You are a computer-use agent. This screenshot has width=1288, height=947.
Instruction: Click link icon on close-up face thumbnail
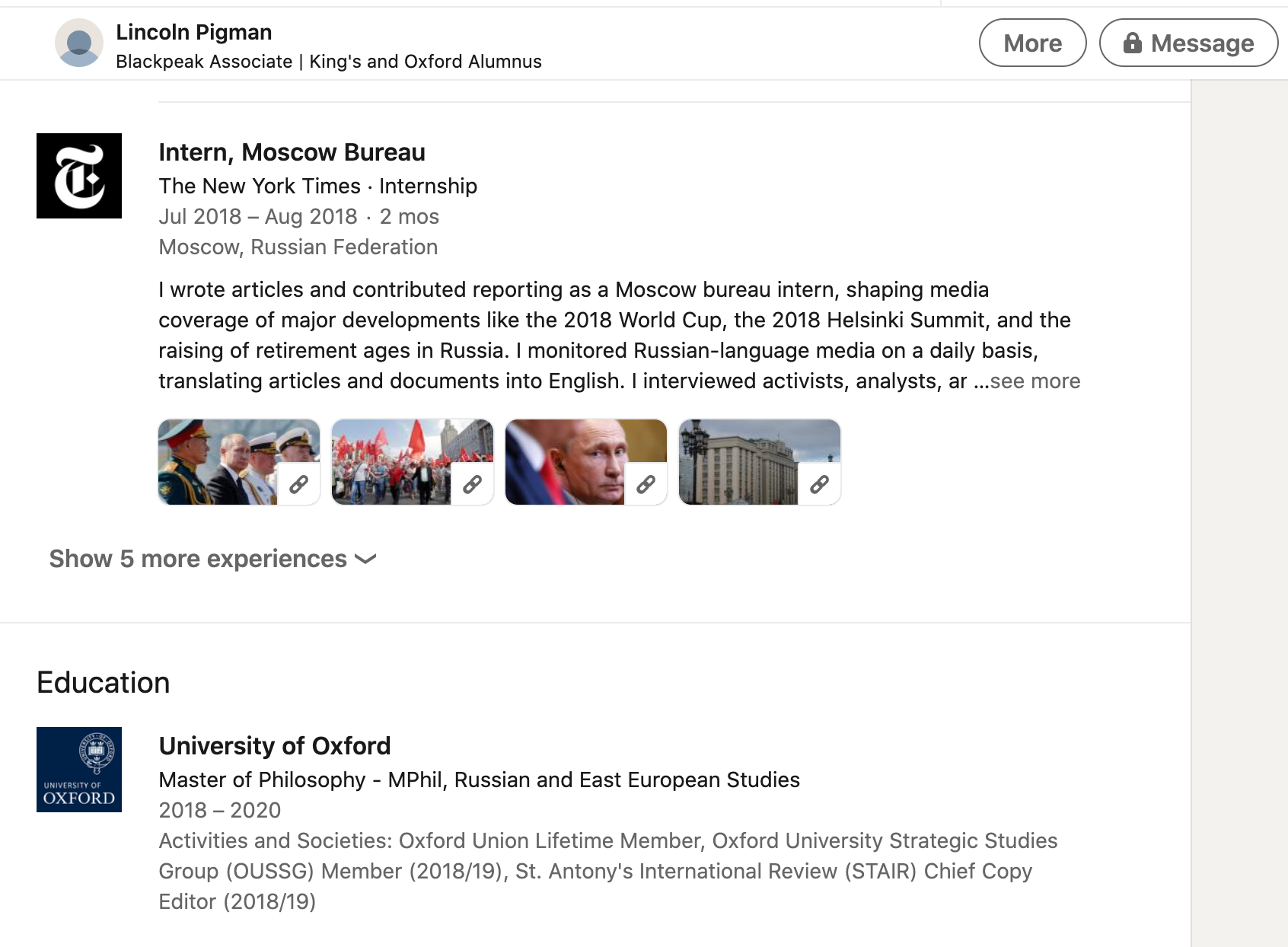click(x=646, y=484)
